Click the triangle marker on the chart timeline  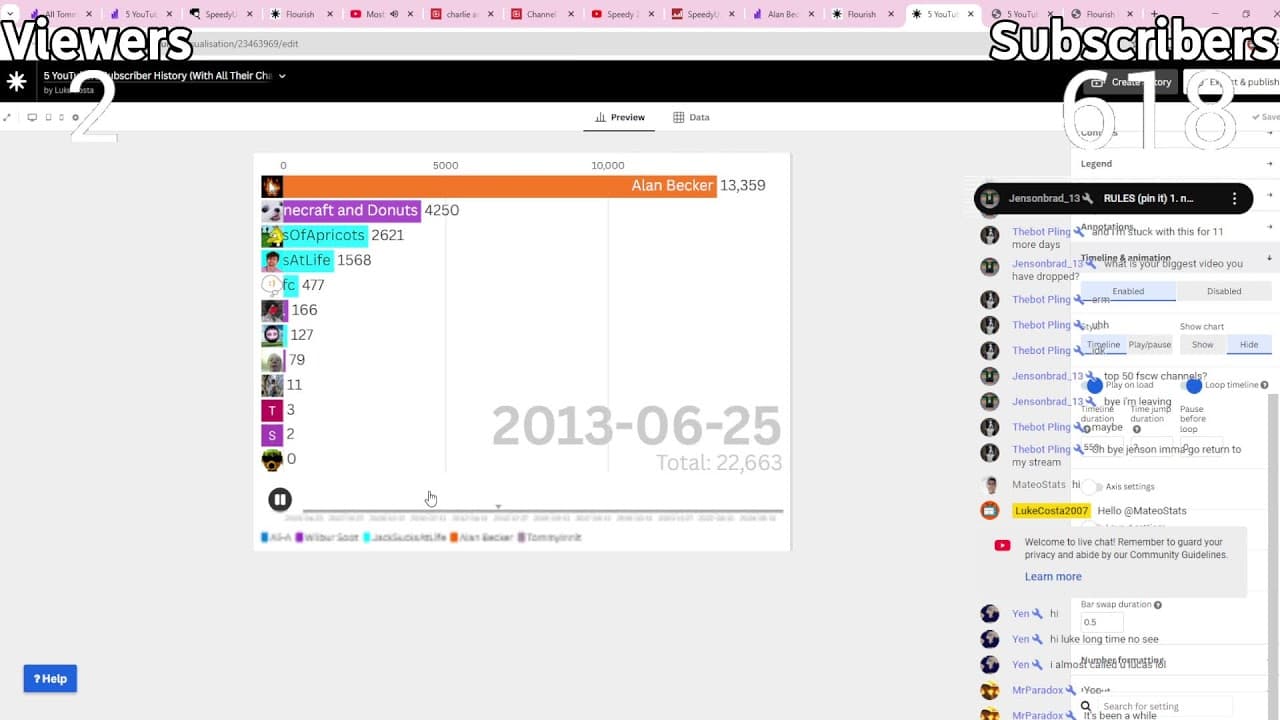coord(498,507)
